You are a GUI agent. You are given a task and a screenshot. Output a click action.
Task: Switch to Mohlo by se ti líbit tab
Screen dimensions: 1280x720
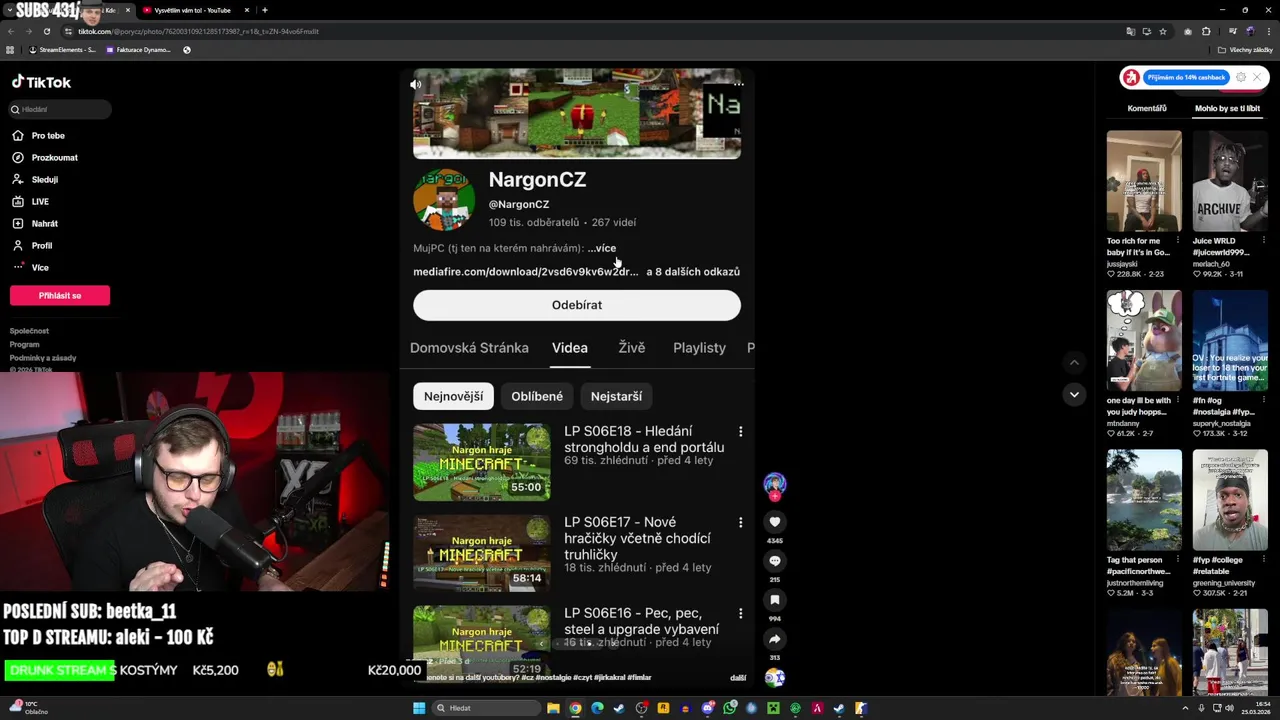1227,108
